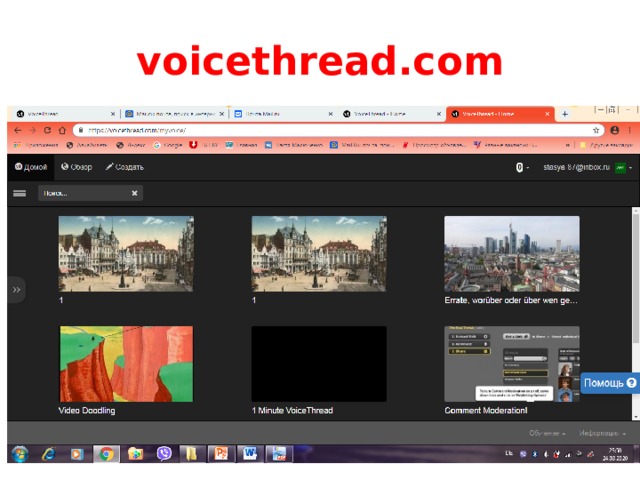Open the second old town thumbnail titled 1
This screenshot has width=640, height=480.
tap(319, 254)
